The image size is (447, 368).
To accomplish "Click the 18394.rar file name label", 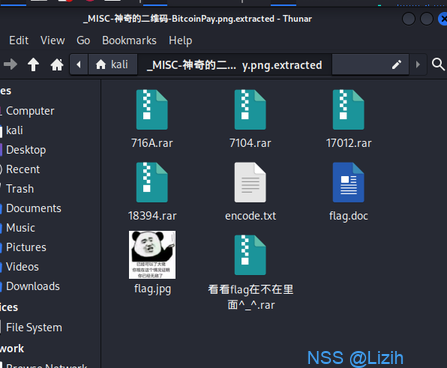I will pyautogui.click(x=152, y=216).
